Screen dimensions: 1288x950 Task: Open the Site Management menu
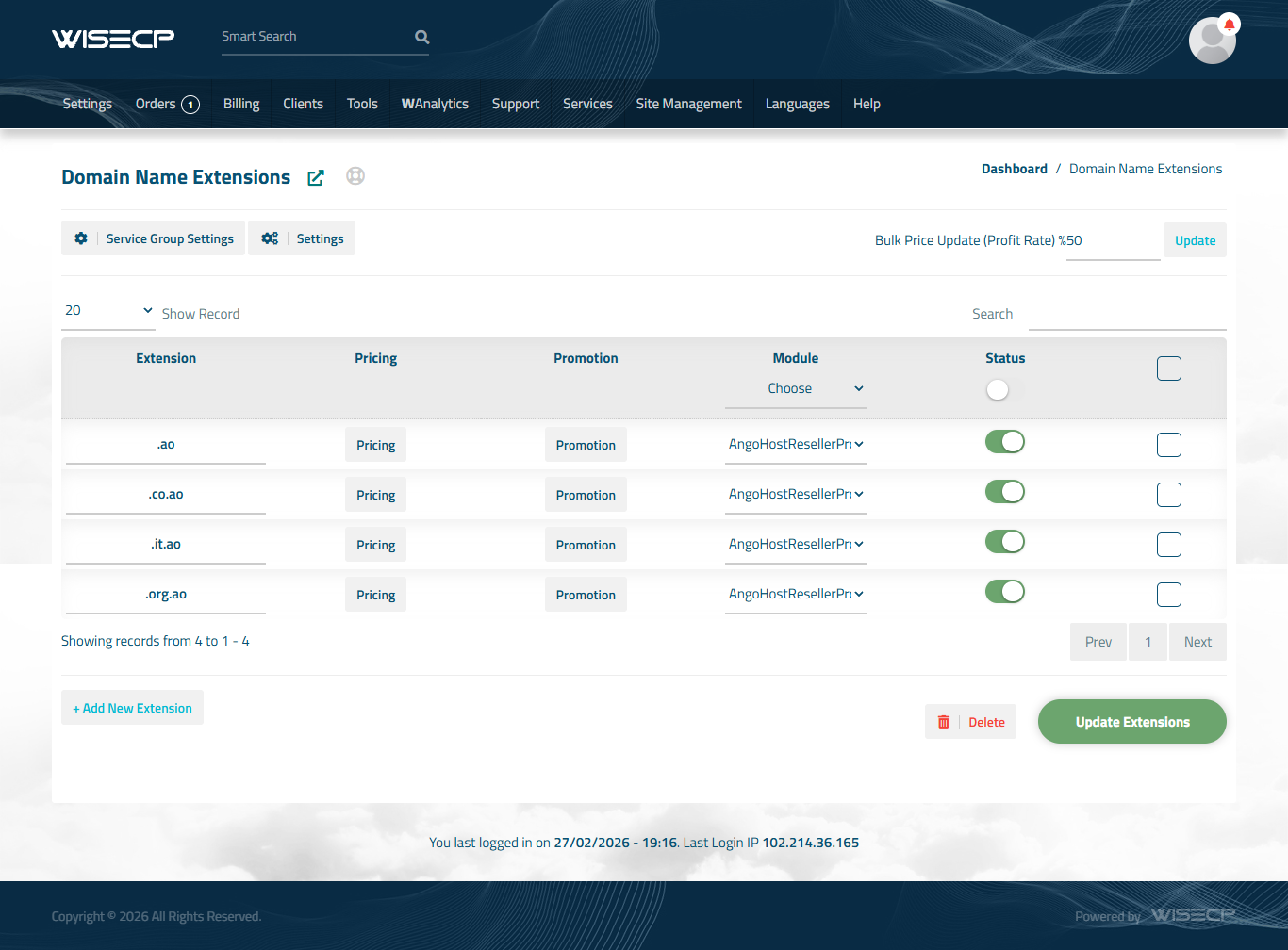[x=688, y=104]
